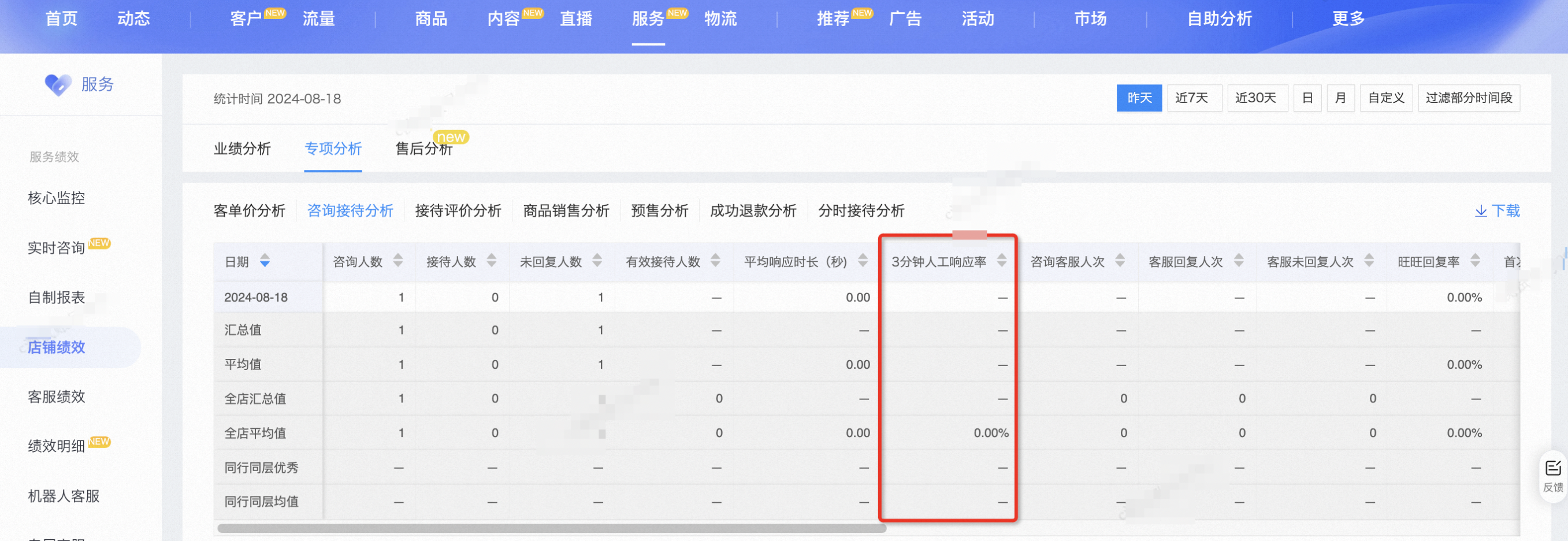The height and width of the screenshot is (541, 1568).
Task: Open 物流 in top navigation
Action: pyautogui.click(x=720, y=19)
